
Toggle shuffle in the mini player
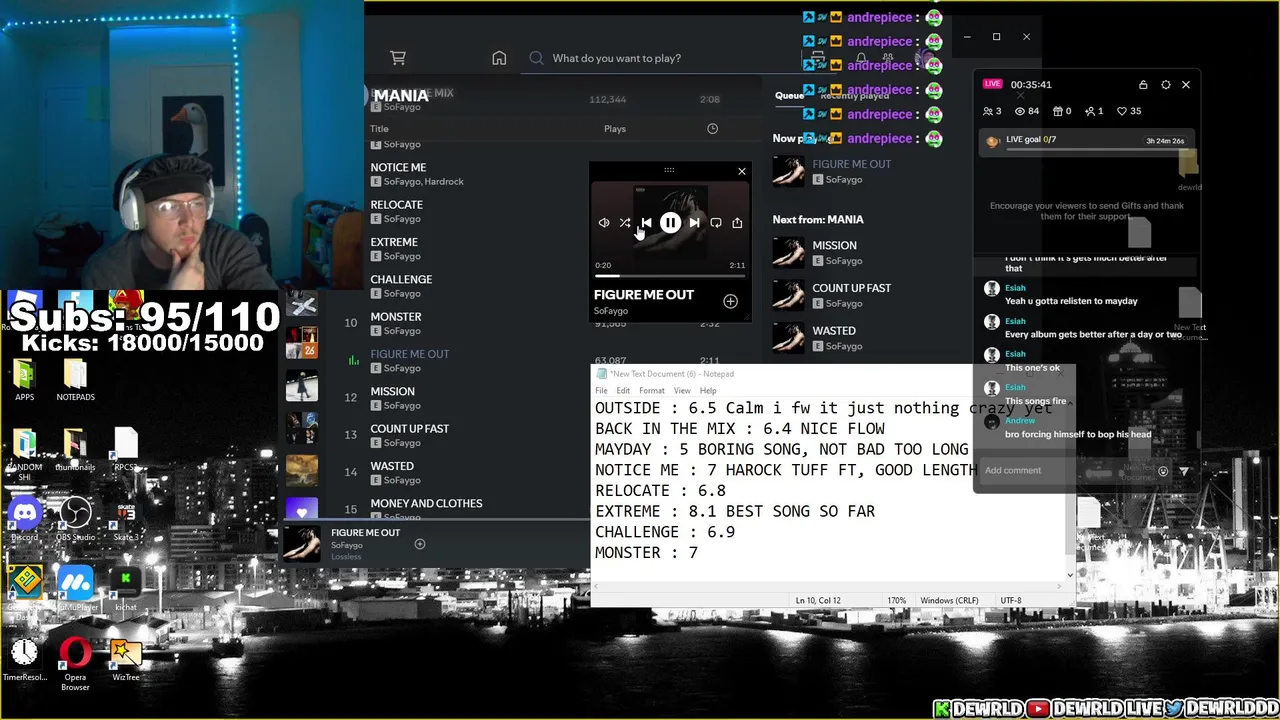[x=624, y=223]
